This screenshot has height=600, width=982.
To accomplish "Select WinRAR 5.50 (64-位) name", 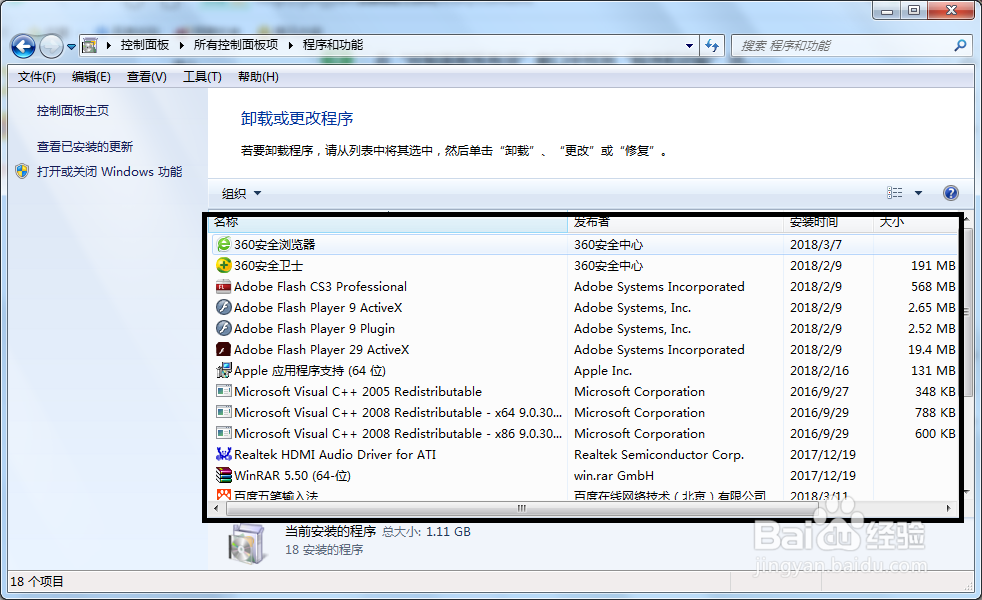I will pyautogui.click(x=292, y=475).
